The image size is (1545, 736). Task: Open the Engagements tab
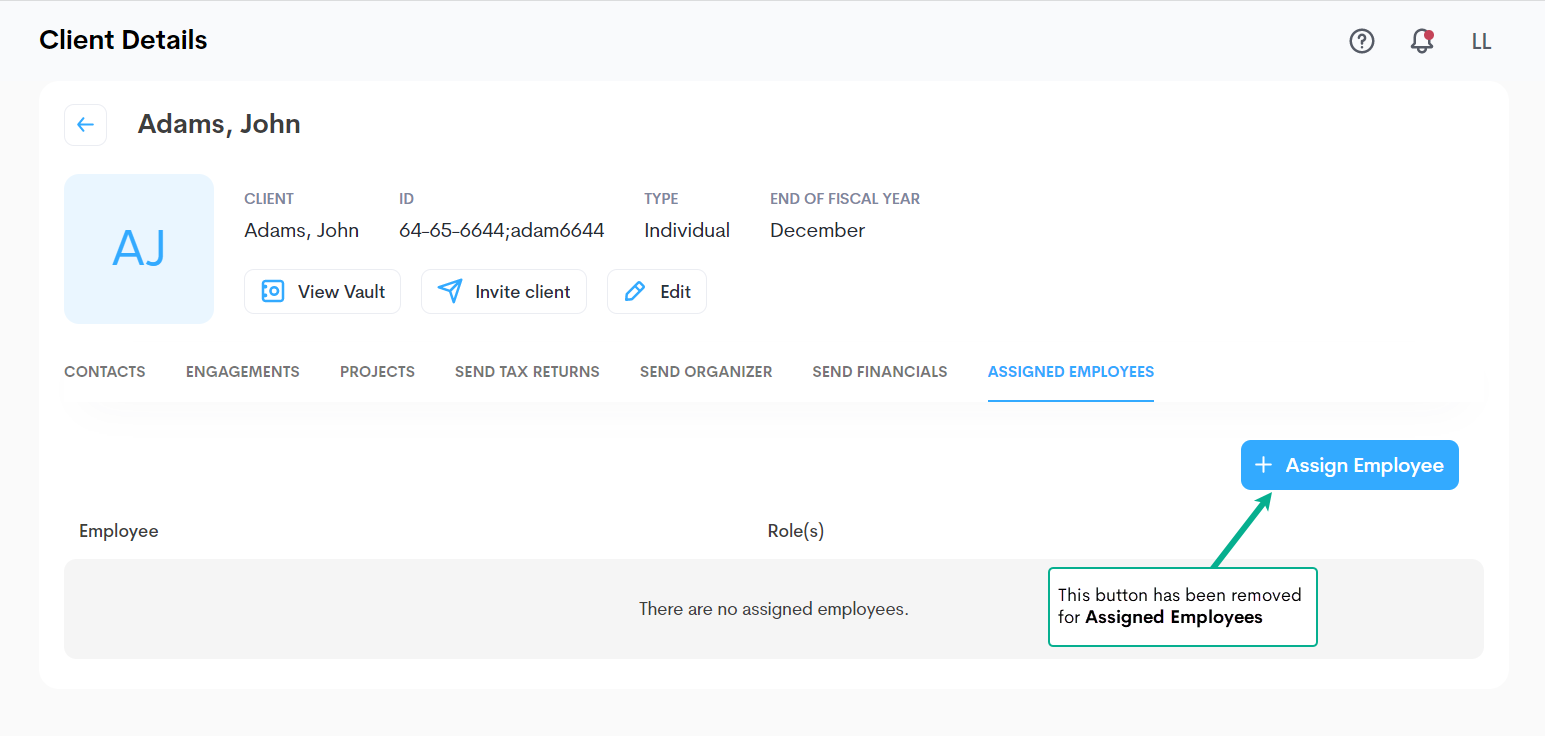click(242, 372)
